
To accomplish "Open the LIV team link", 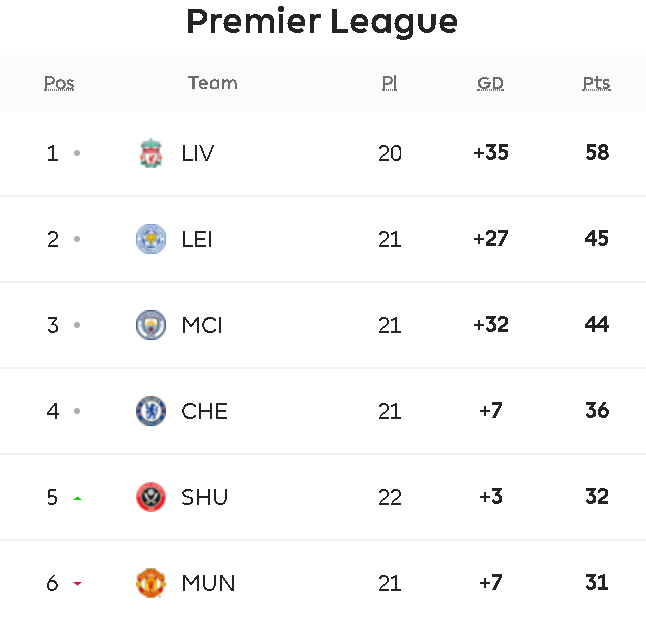I will (198, 153).
